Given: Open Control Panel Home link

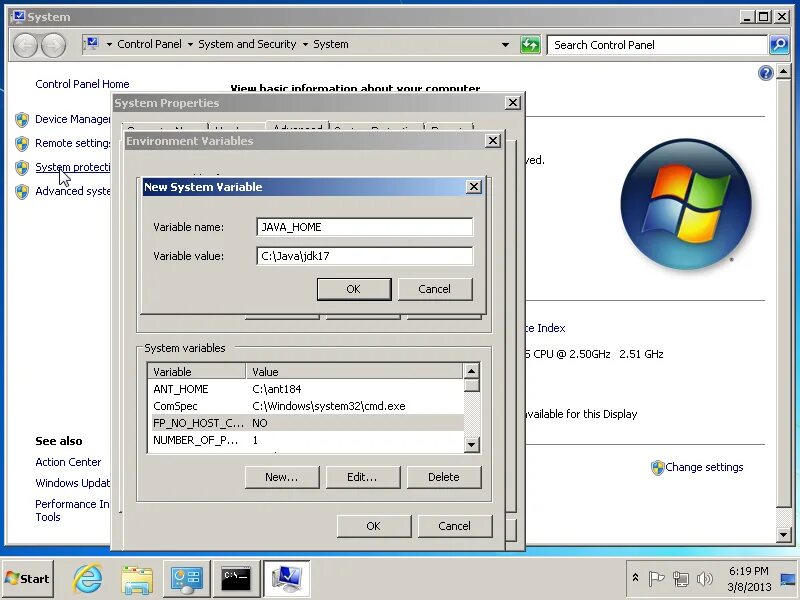Looking at the screenshot, I should coord(82,84).
